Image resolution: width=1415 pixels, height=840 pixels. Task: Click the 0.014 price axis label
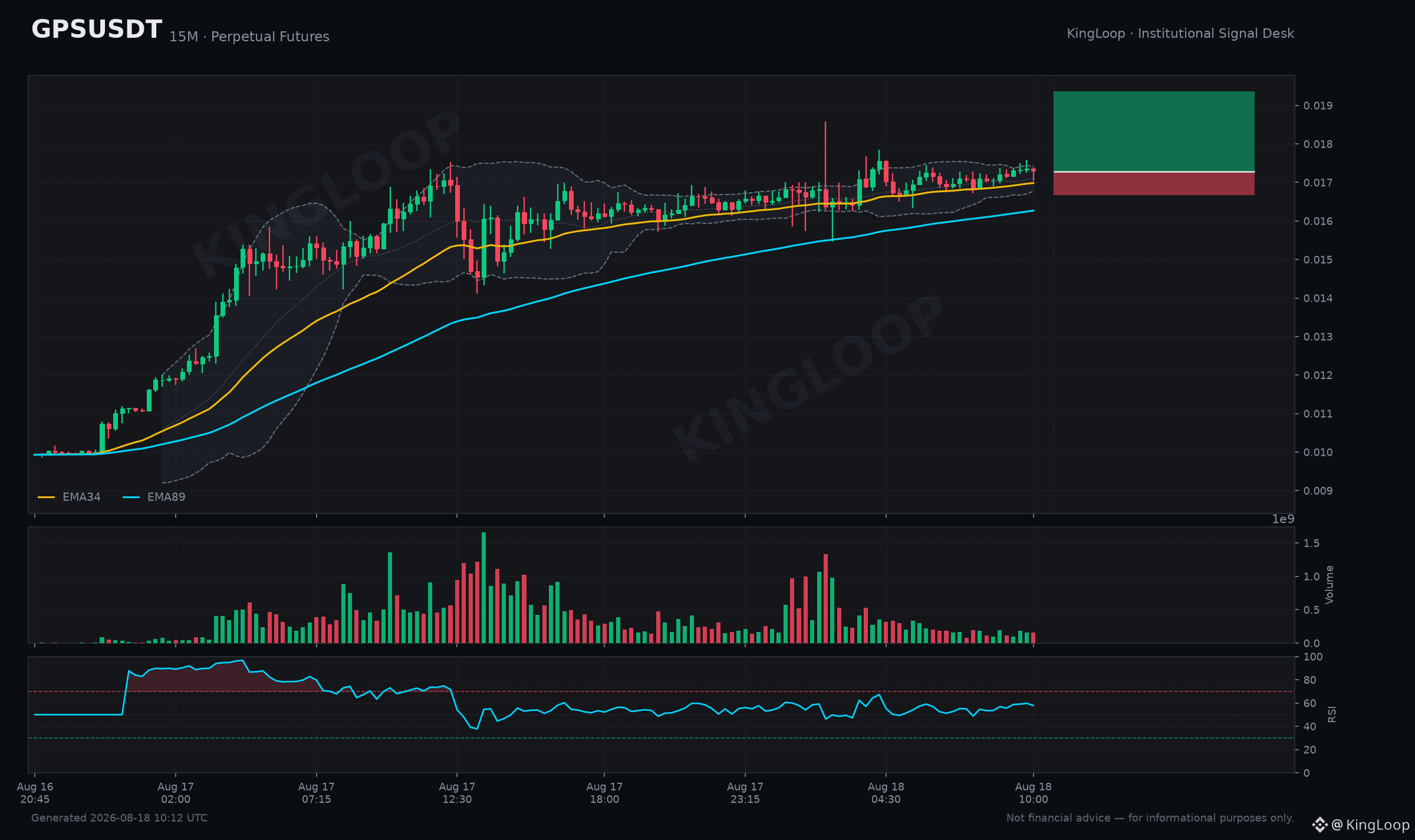1318,298
